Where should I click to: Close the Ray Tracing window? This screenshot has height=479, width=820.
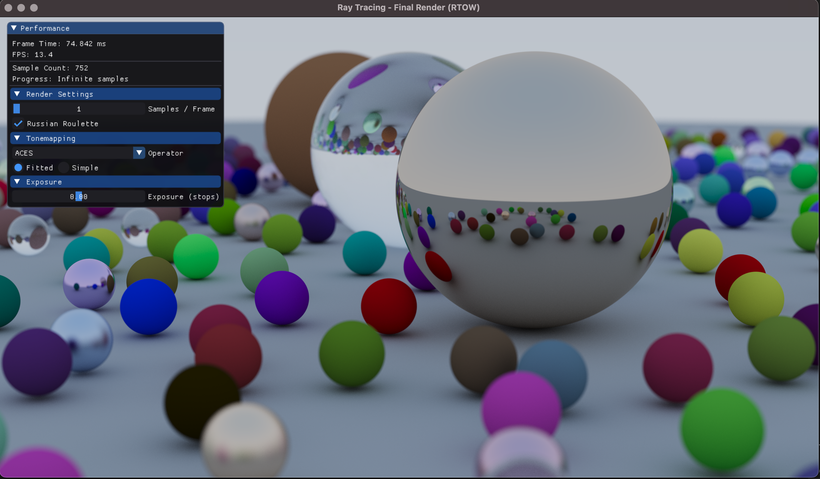coord(8,8)
